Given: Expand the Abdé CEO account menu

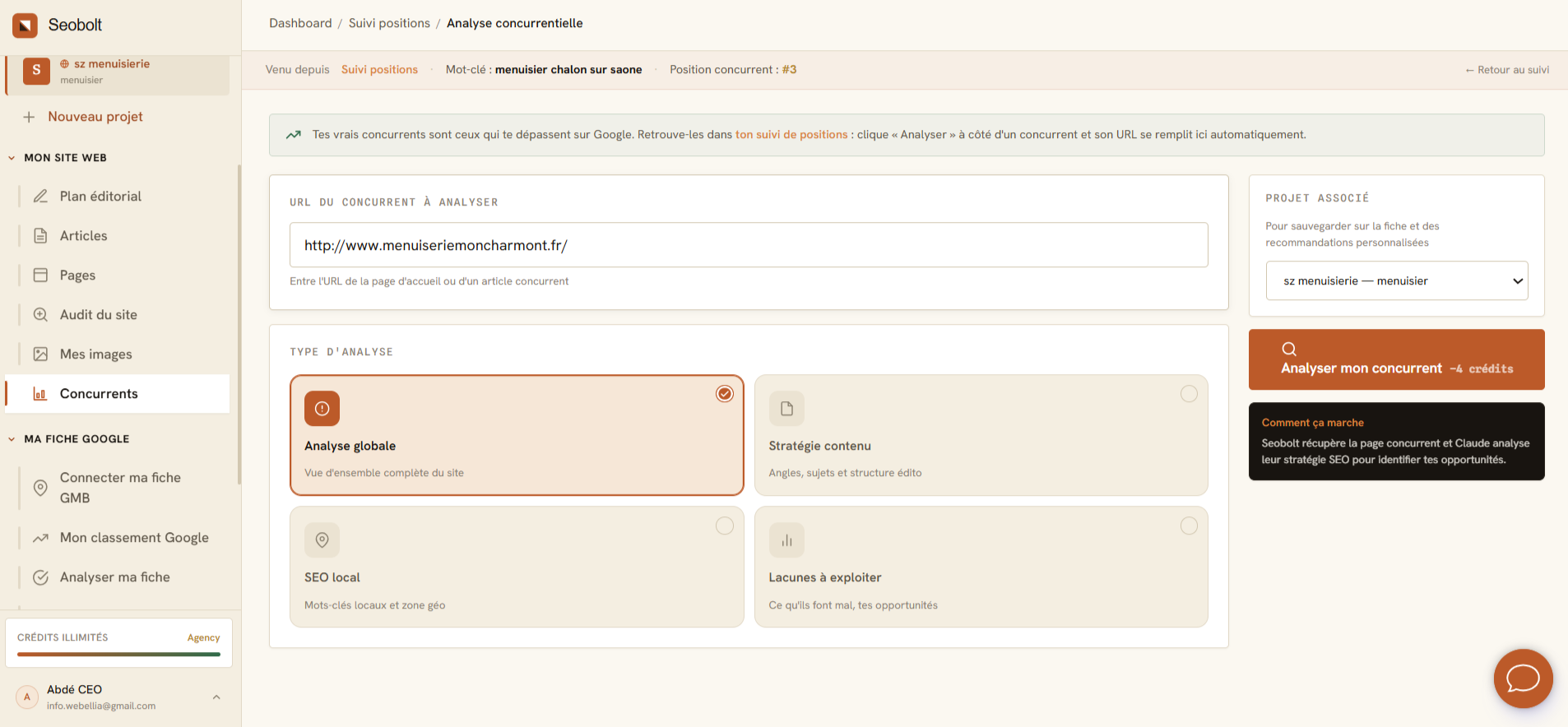Looking at the screenshot, I should tap(216, 697).
